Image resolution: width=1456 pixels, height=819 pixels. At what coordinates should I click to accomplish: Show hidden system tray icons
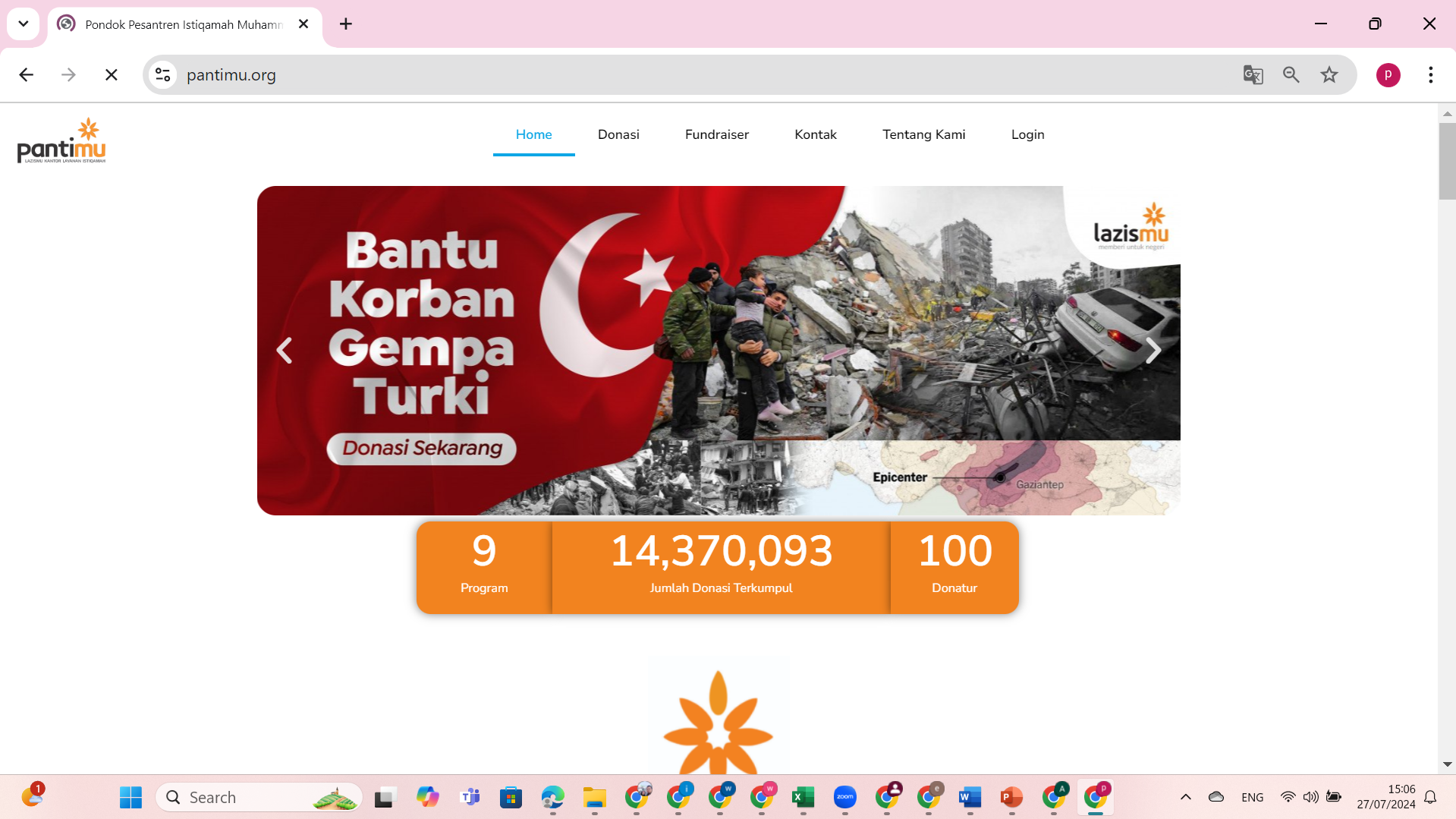(1185, 797)
